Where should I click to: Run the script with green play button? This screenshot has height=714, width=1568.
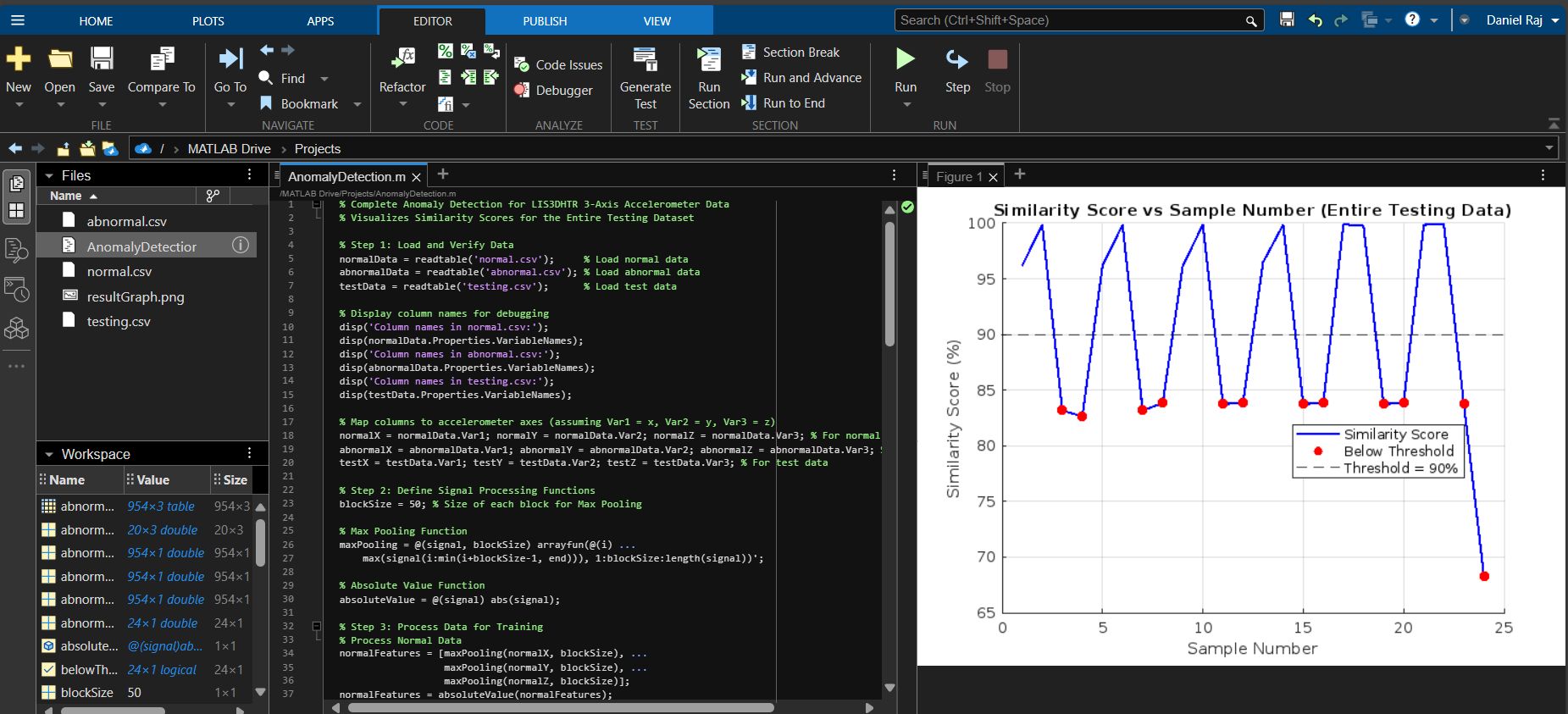[906, 58]
